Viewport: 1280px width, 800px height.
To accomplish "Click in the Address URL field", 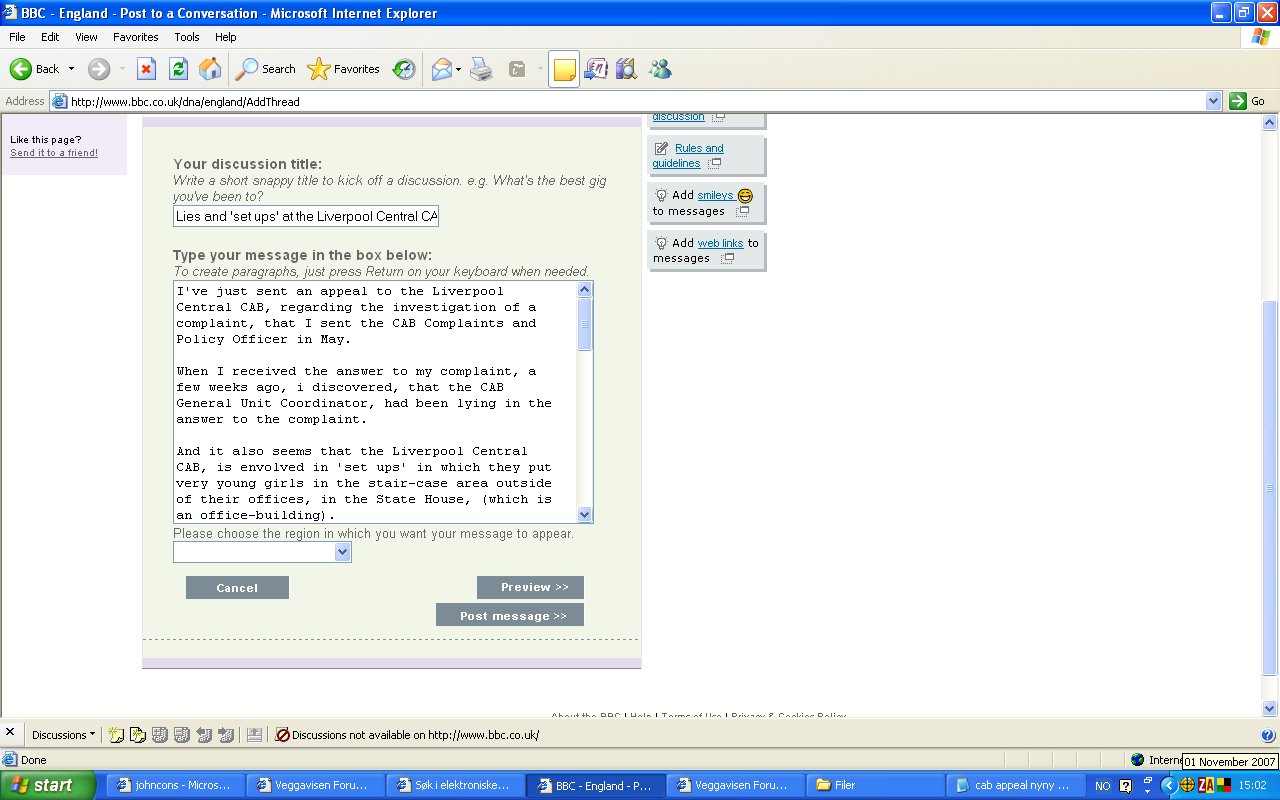I will point(636,101).
